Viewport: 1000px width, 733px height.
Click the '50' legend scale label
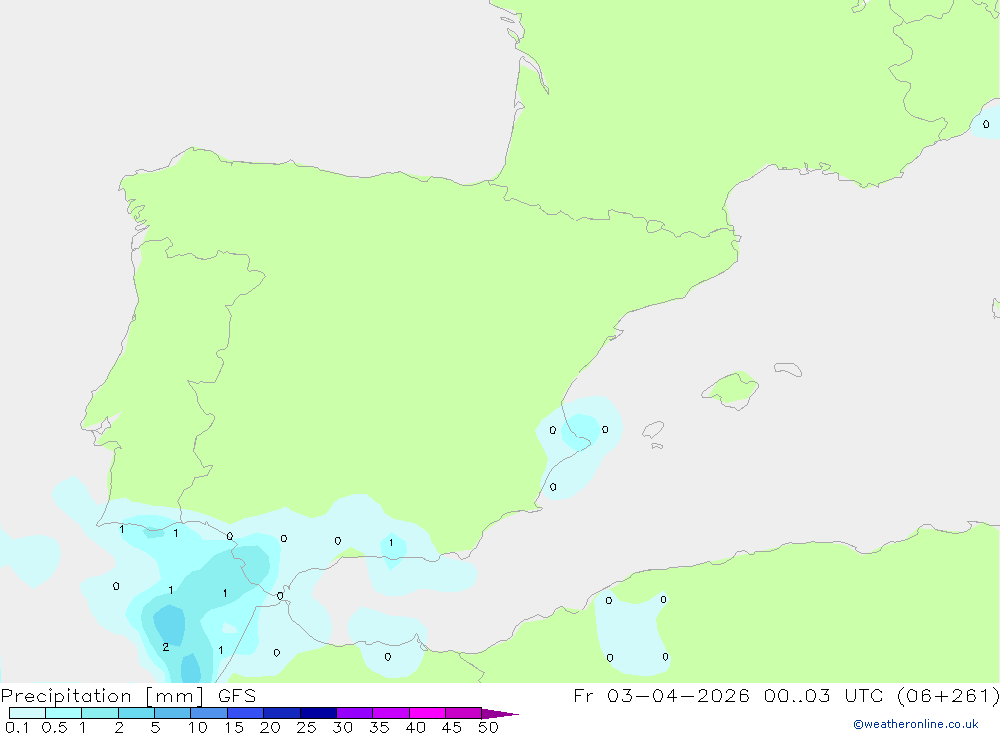488,727
